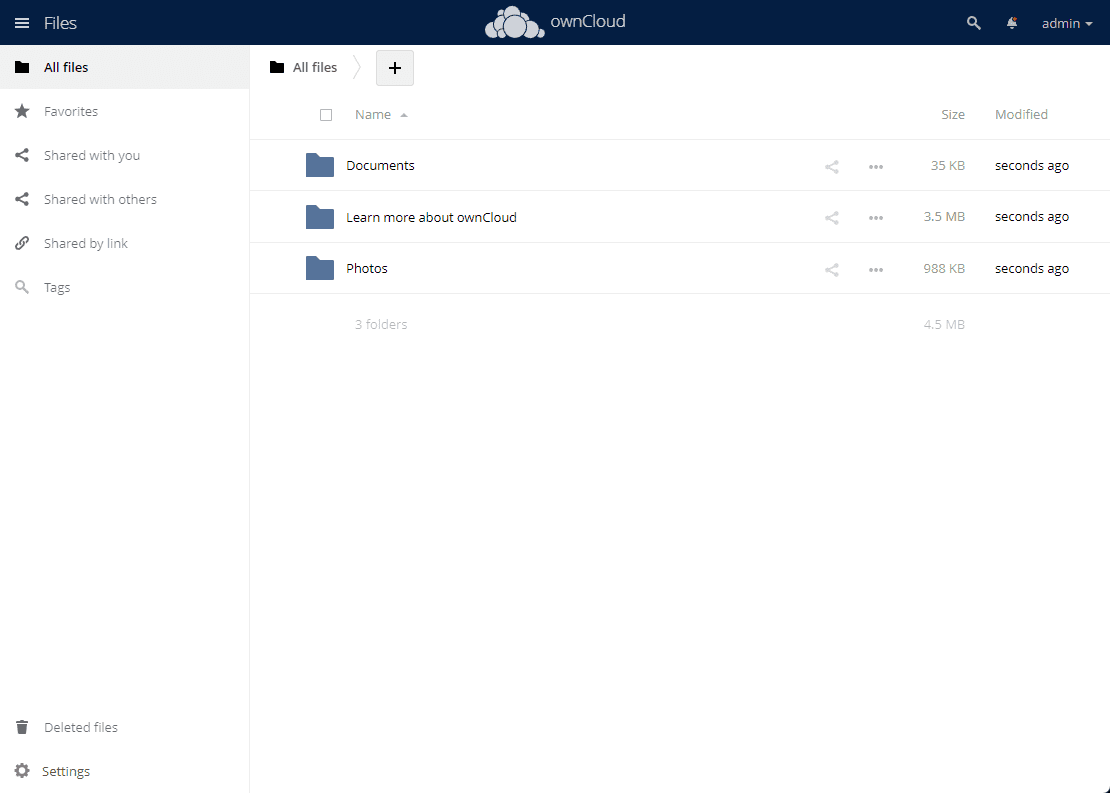
Task: Share the Documents folder
Action: (x=832, y=167)
